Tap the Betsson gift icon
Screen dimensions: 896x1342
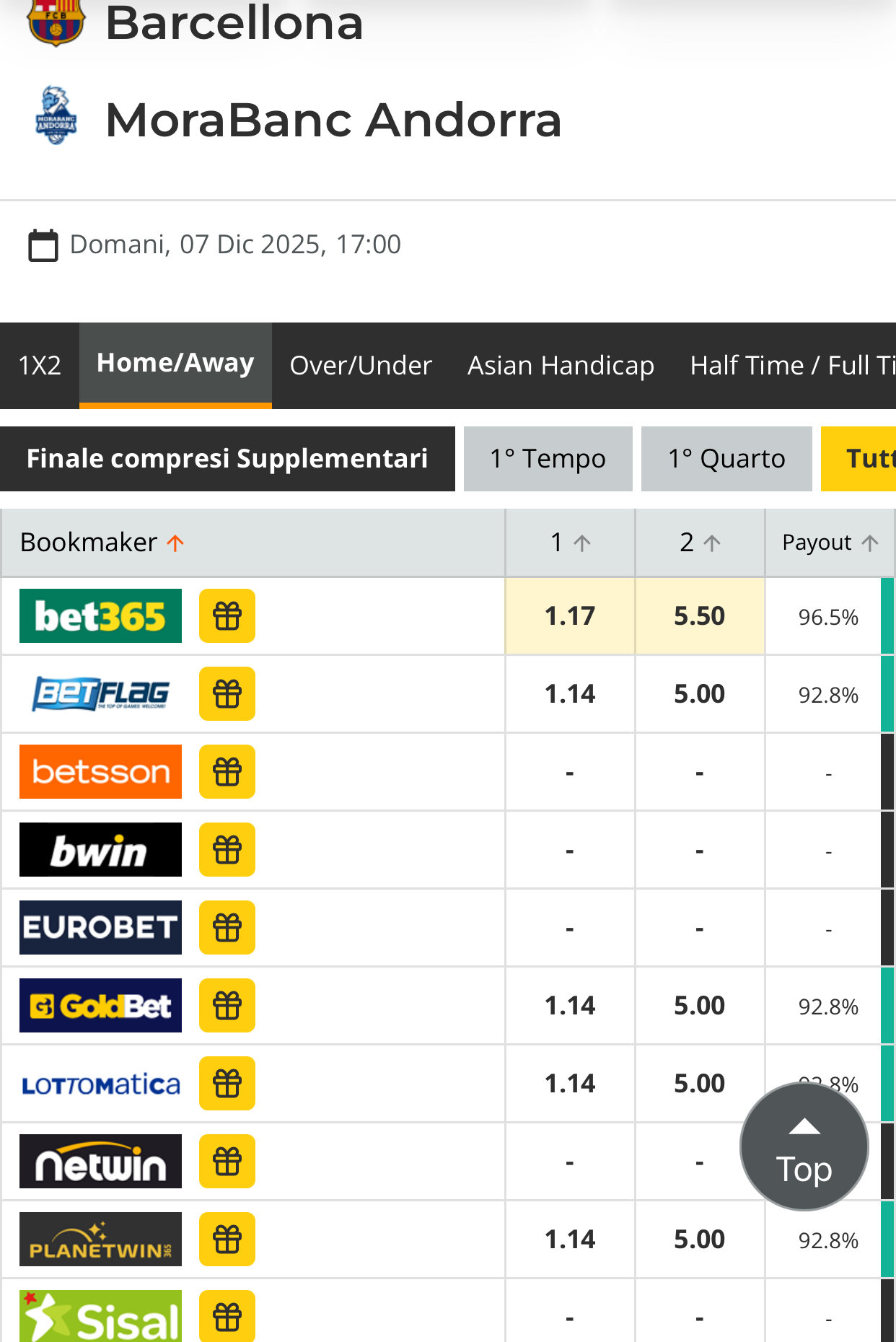point(227,772)
